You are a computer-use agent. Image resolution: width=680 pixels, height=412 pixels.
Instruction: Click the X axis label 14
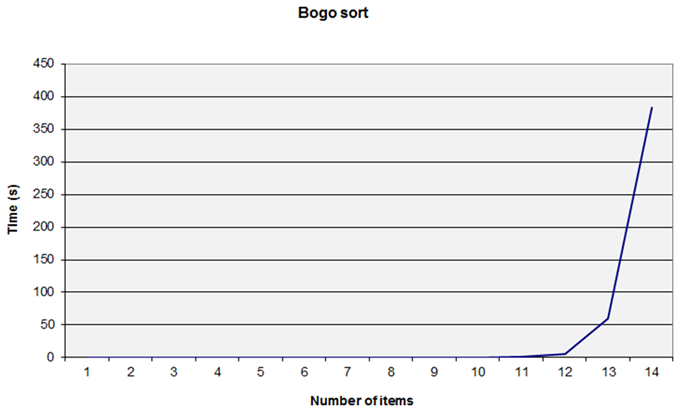click(651, 372)
